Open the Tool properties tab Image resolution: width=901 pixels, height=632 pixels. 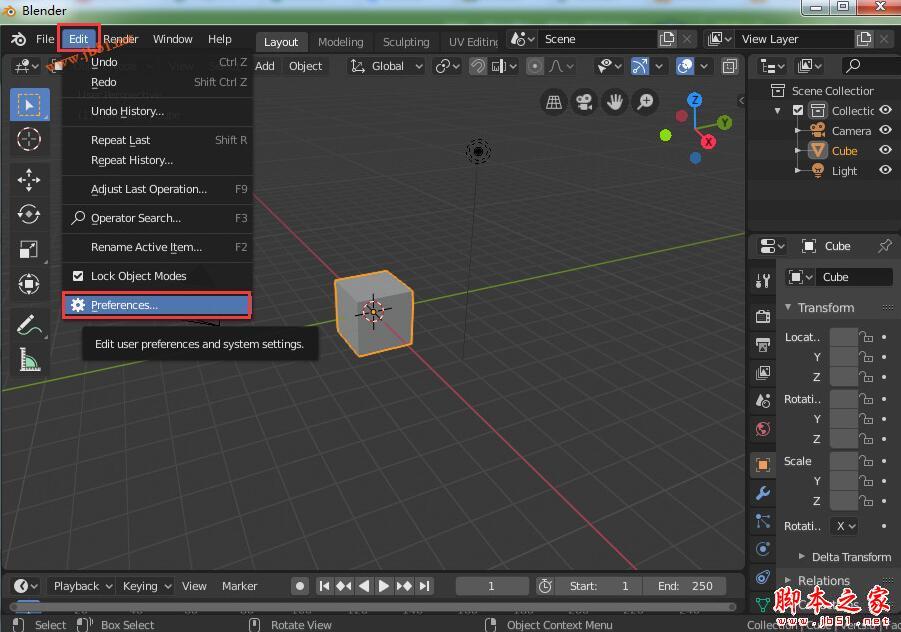click(x=763, y=280)
